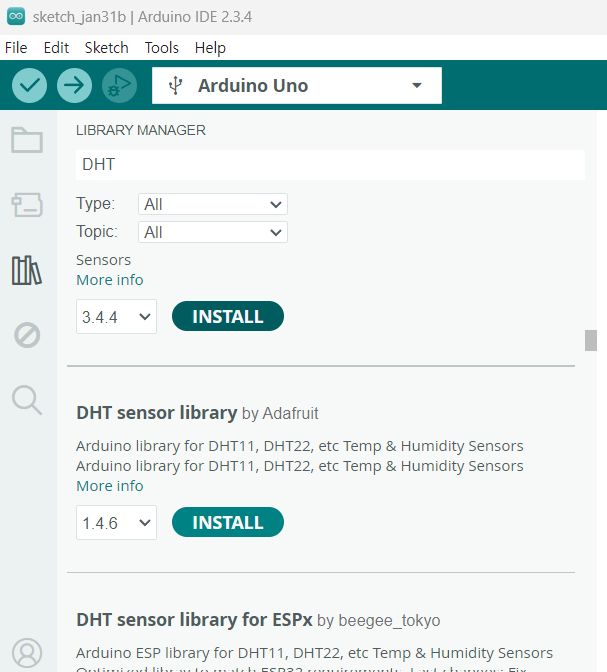Open the Type filter dropdown

click(213, 204)
